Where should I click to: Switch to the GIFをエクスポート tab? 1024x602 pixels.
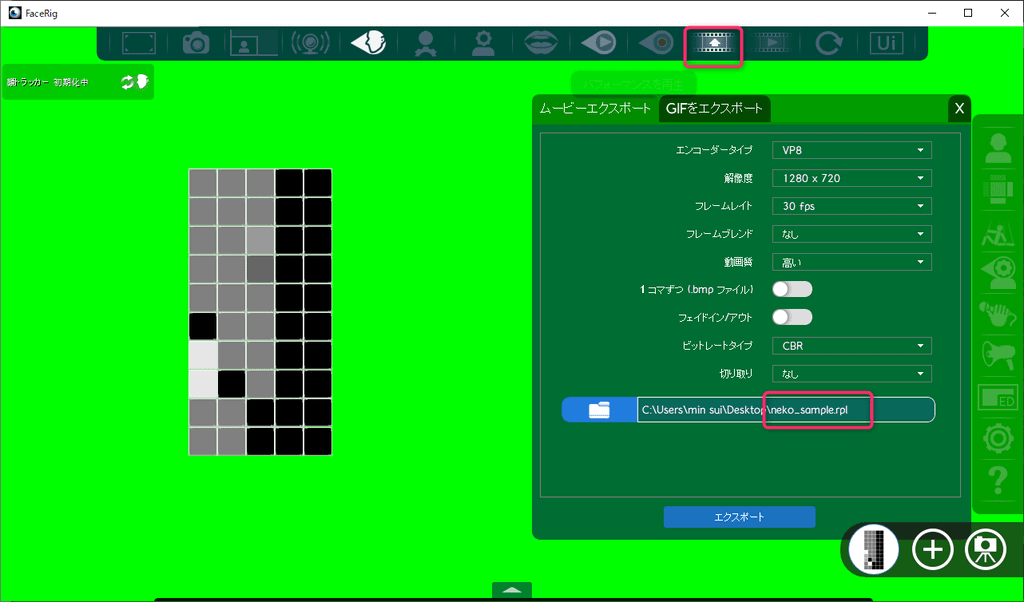click(714, 108)
